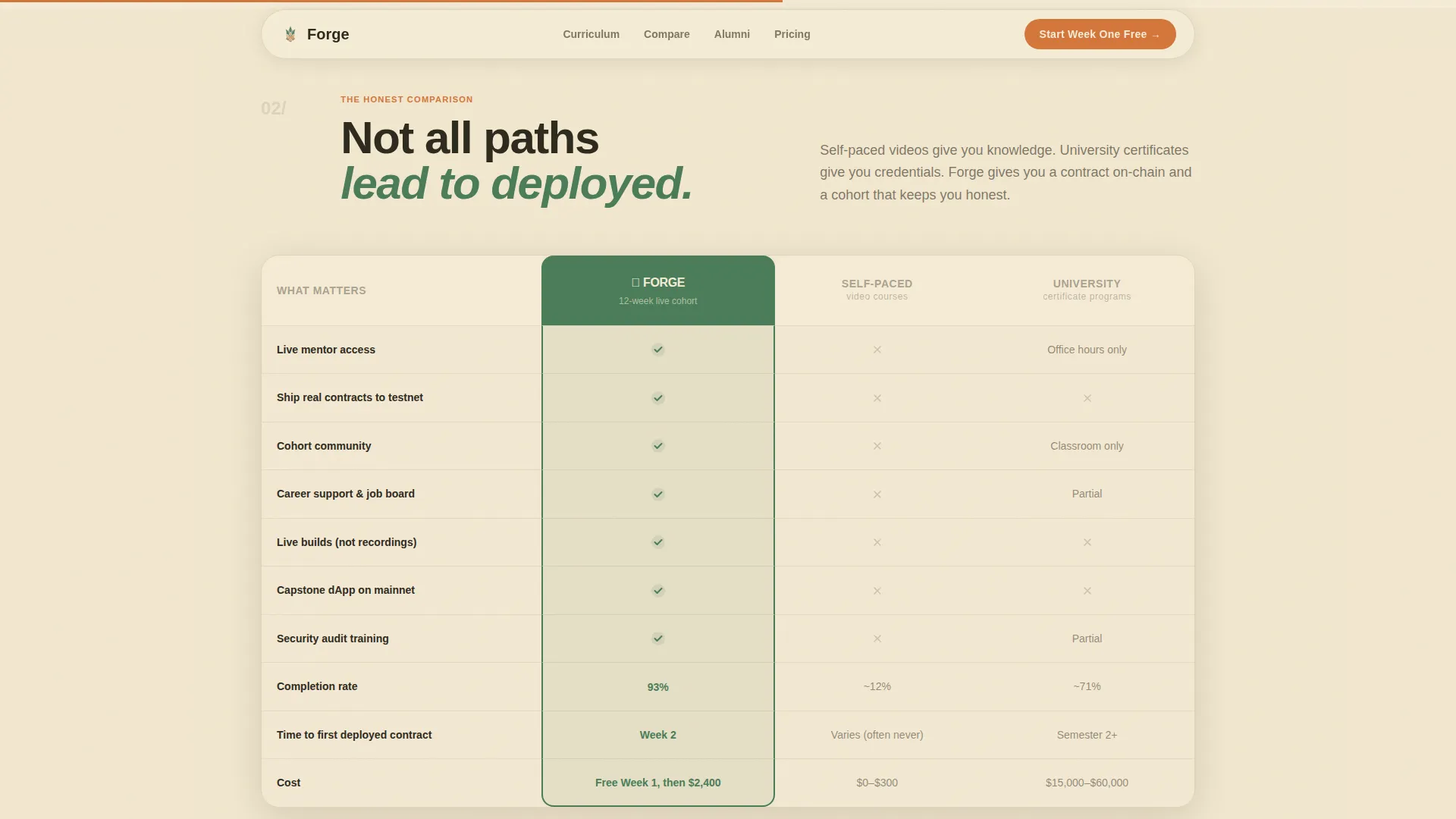Select 'Security audit training' label
Image resolution: width=1456 pixels, height=819 pixels.
(x=333, y=639)
